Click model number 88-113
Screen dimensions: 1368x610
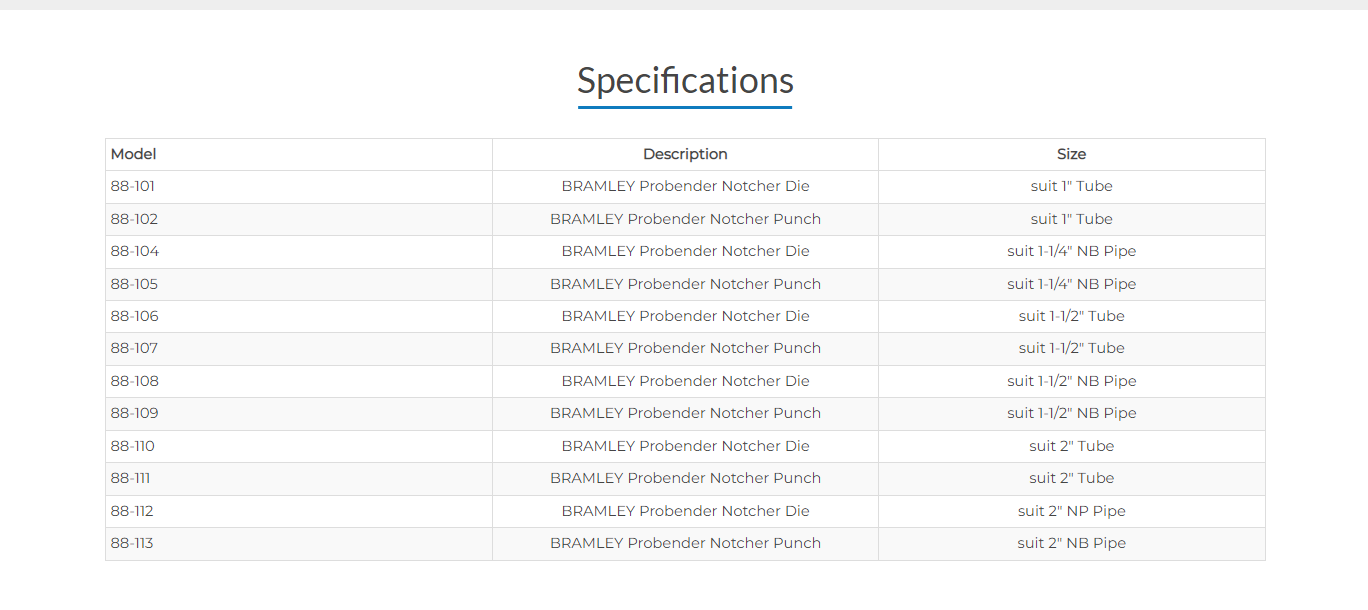(132, 543)
